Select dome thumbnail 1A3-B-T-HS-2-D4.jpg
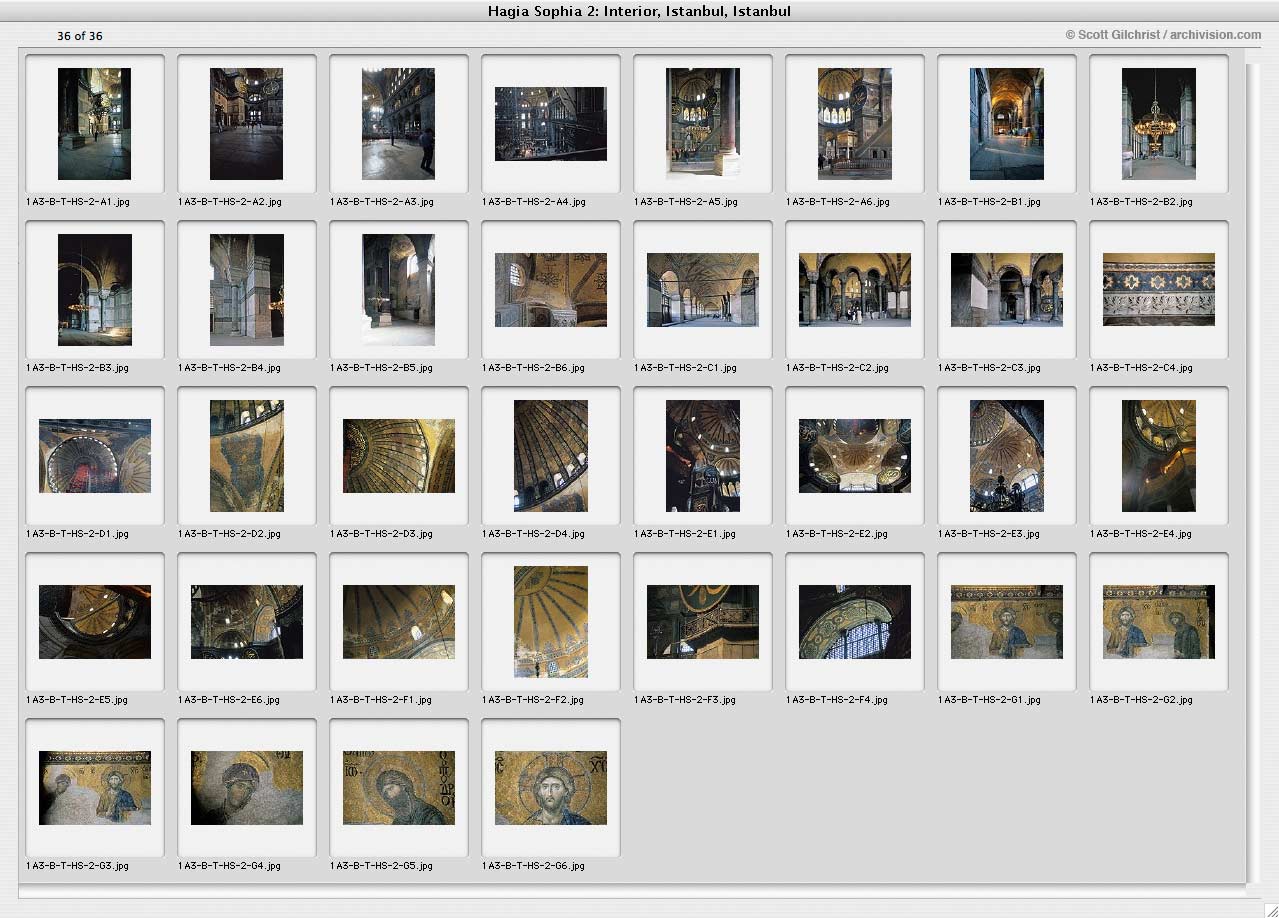 click(551, 456)
